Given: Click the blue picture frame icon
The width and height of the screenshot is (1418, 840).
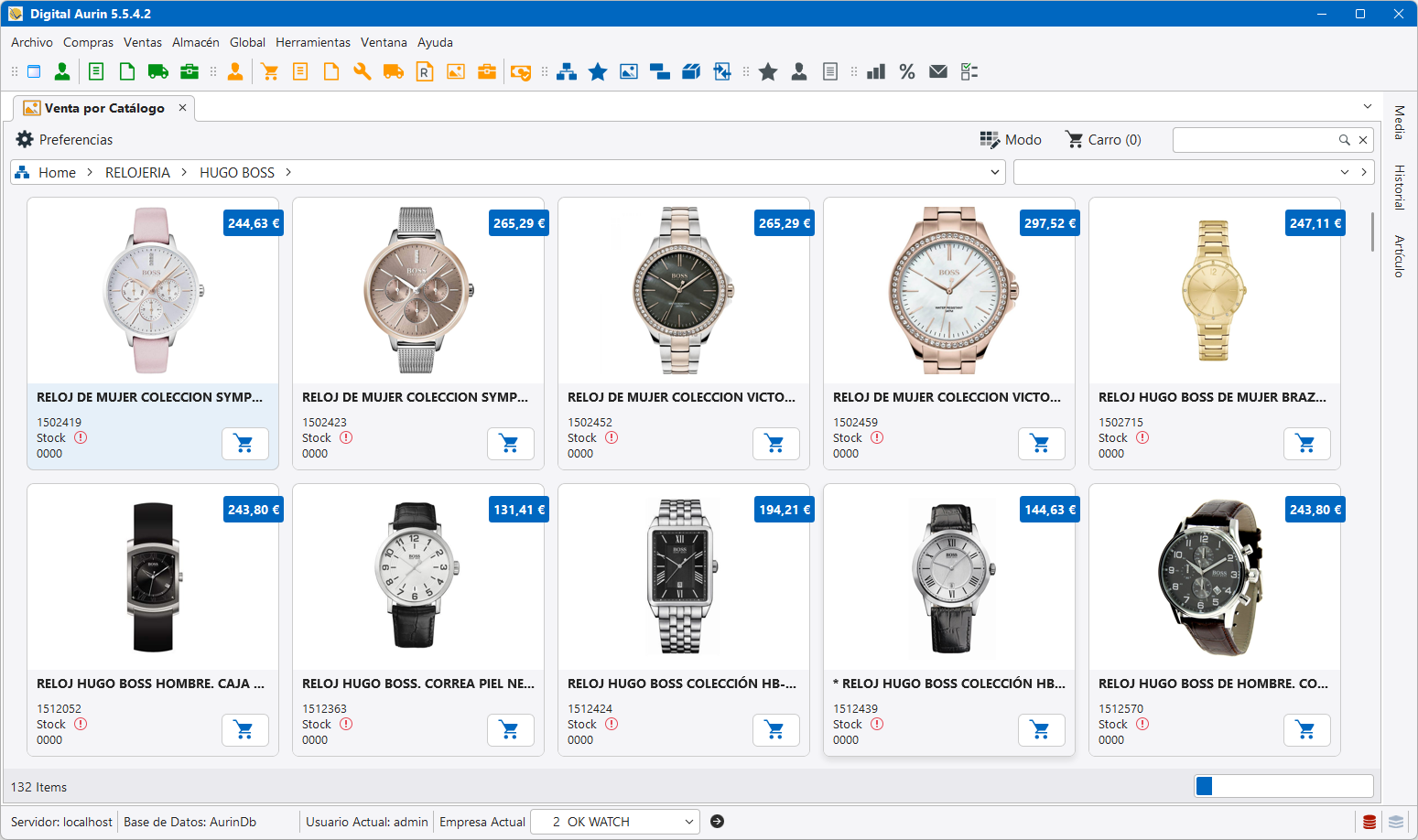Looking at the screenshot, I should (629, 71).
